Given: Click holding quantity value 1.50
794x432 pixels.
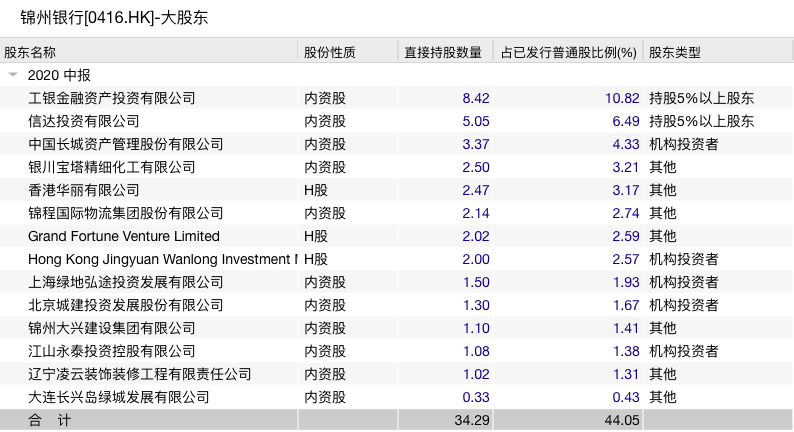Looking at the screenshot, I should 476,282.
